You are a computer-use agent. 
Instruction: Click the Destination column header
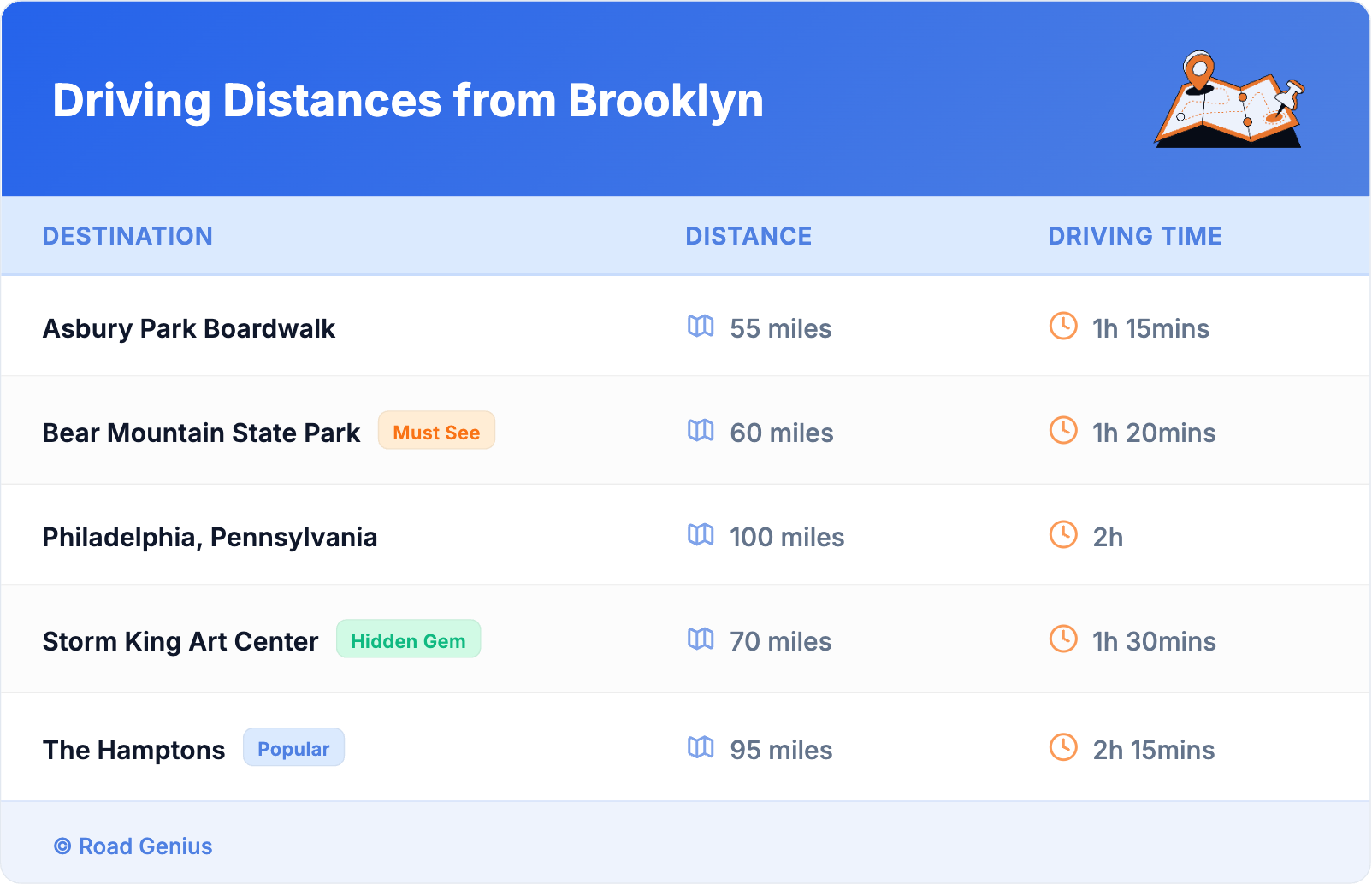(x=127, y=236)
